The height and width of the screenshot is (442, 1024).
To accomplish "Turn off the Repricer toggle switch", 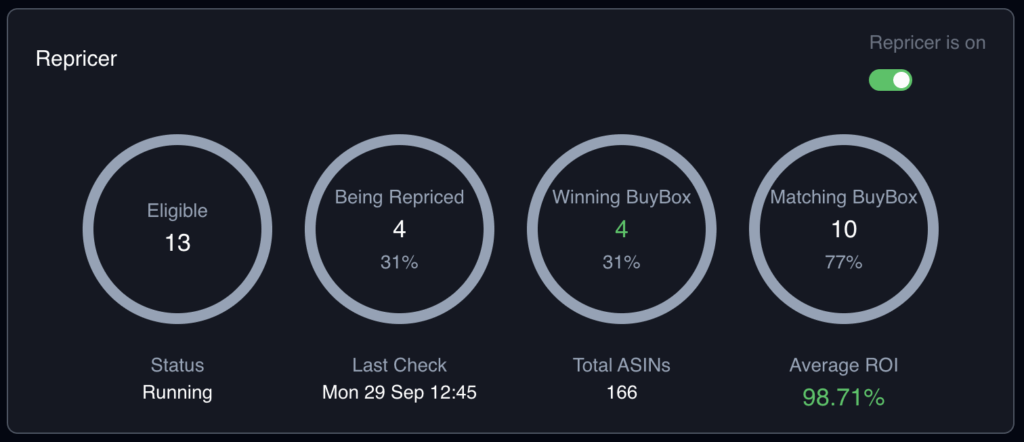I will tap(890, 80).
